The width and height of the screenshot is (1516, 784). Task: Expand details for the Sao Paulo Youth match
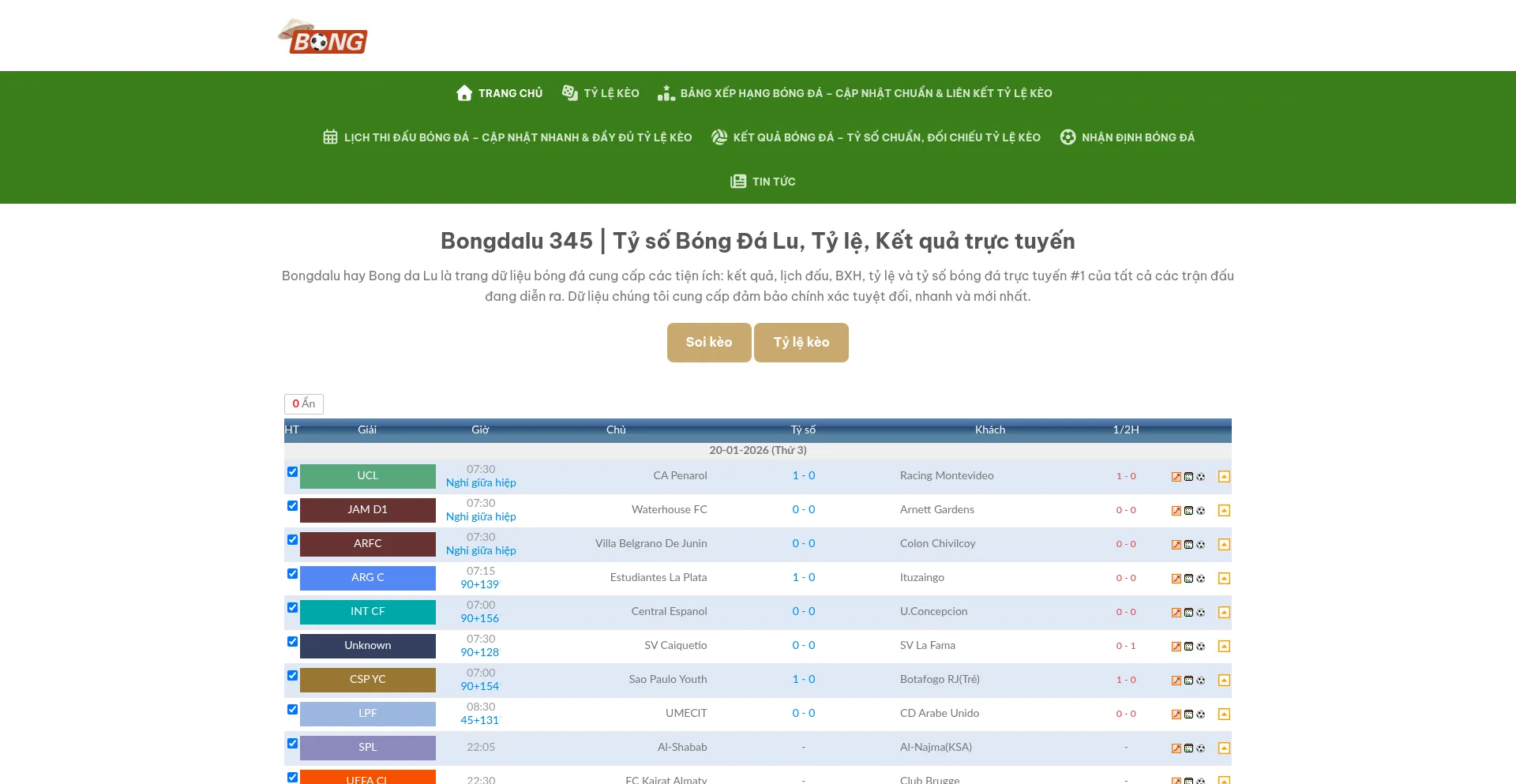(1224, 679)
